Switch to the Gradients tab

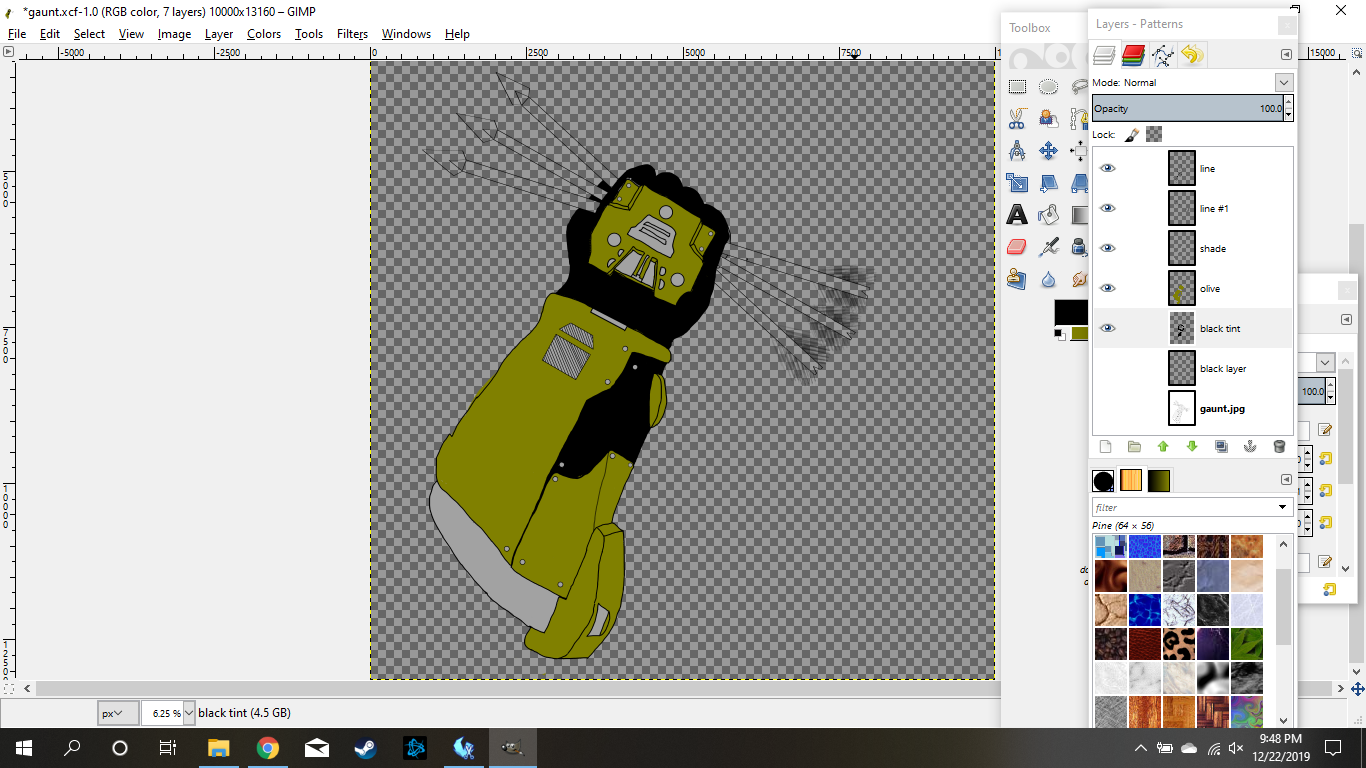click(x=1159, y=481)
